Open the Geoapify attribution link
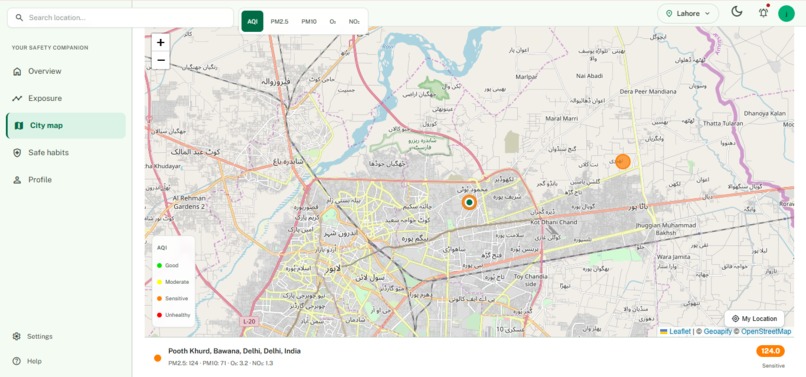 718,332
